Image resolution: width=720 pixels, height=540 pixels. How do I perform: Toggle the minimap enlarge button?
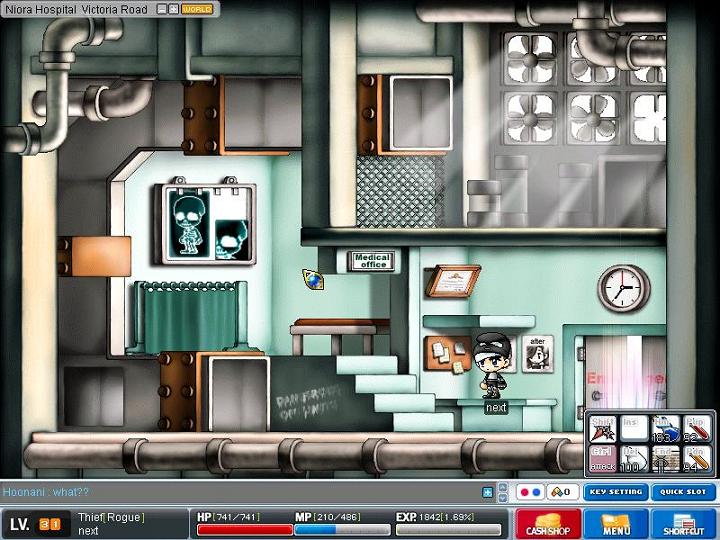tap(173, 9)
